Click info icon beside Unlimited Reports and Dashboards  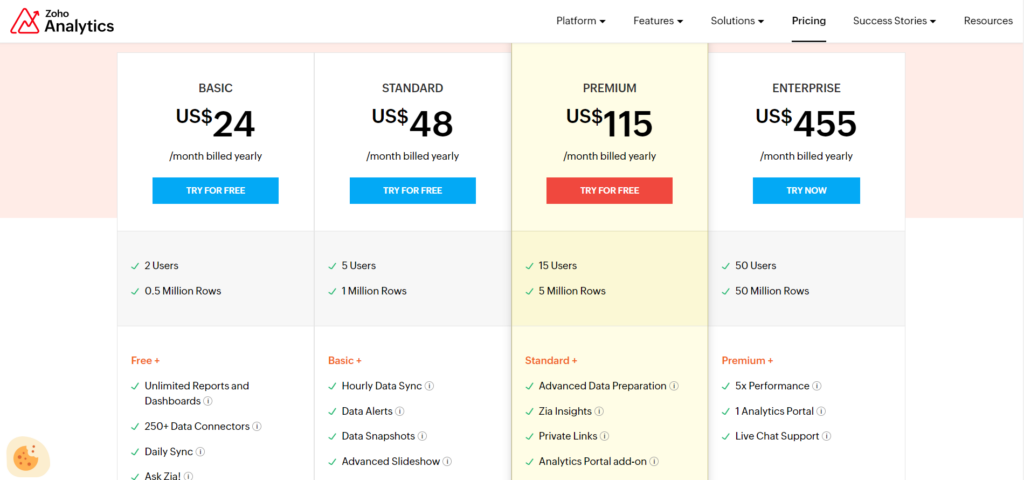(208, 401)
